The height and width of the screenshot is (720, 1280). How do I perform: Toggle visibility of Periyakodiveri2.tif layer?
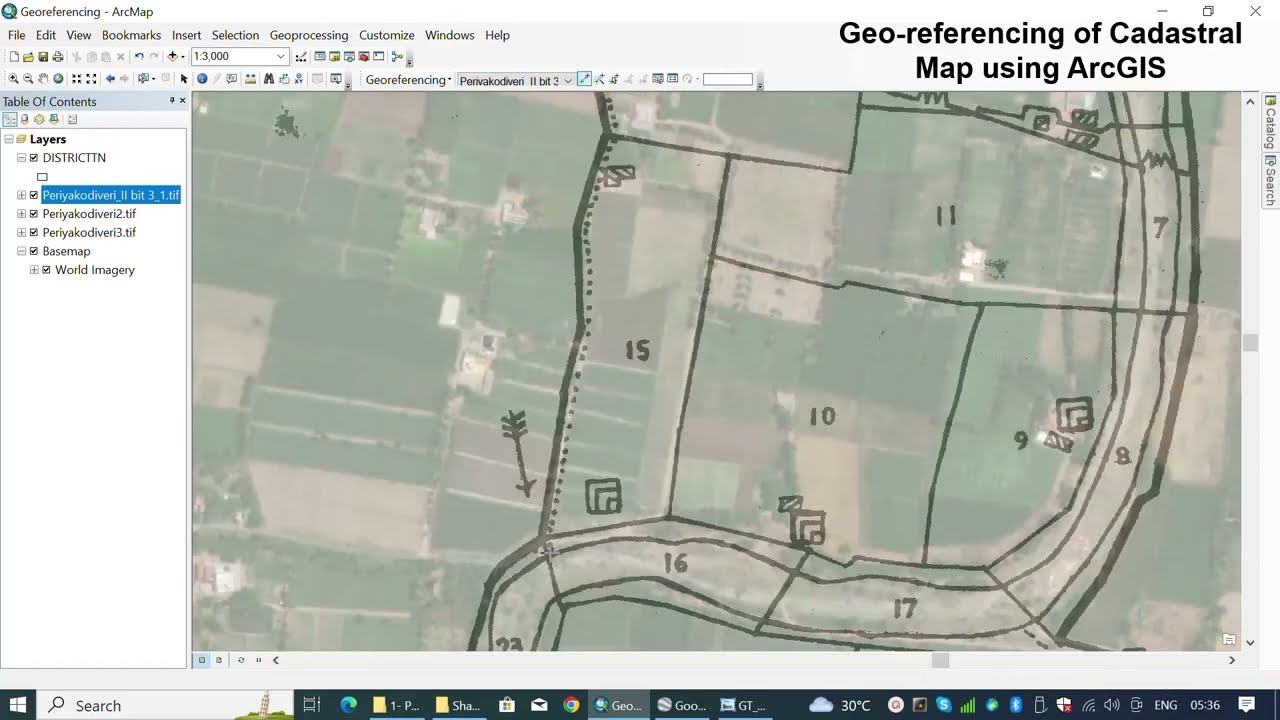click(34, 214)
